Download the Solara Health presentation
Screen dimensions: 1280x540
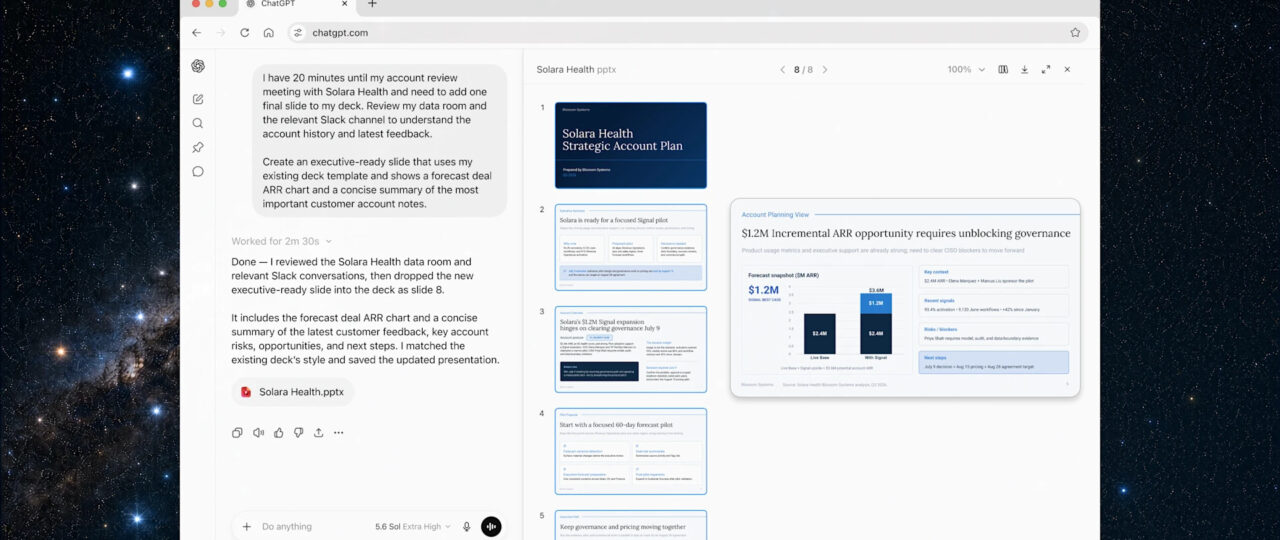pyautogui.click(x=1024, y=70)
